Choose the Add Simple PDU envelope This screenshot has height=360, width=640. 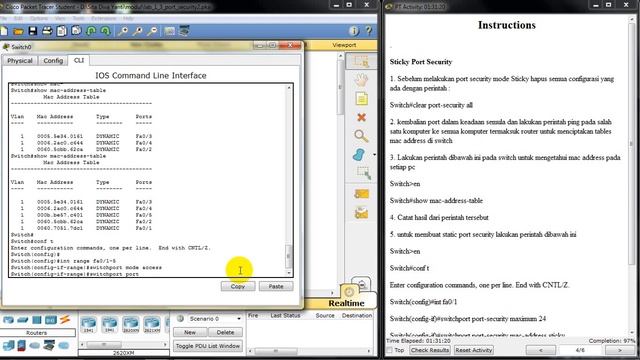click(361, 194)
